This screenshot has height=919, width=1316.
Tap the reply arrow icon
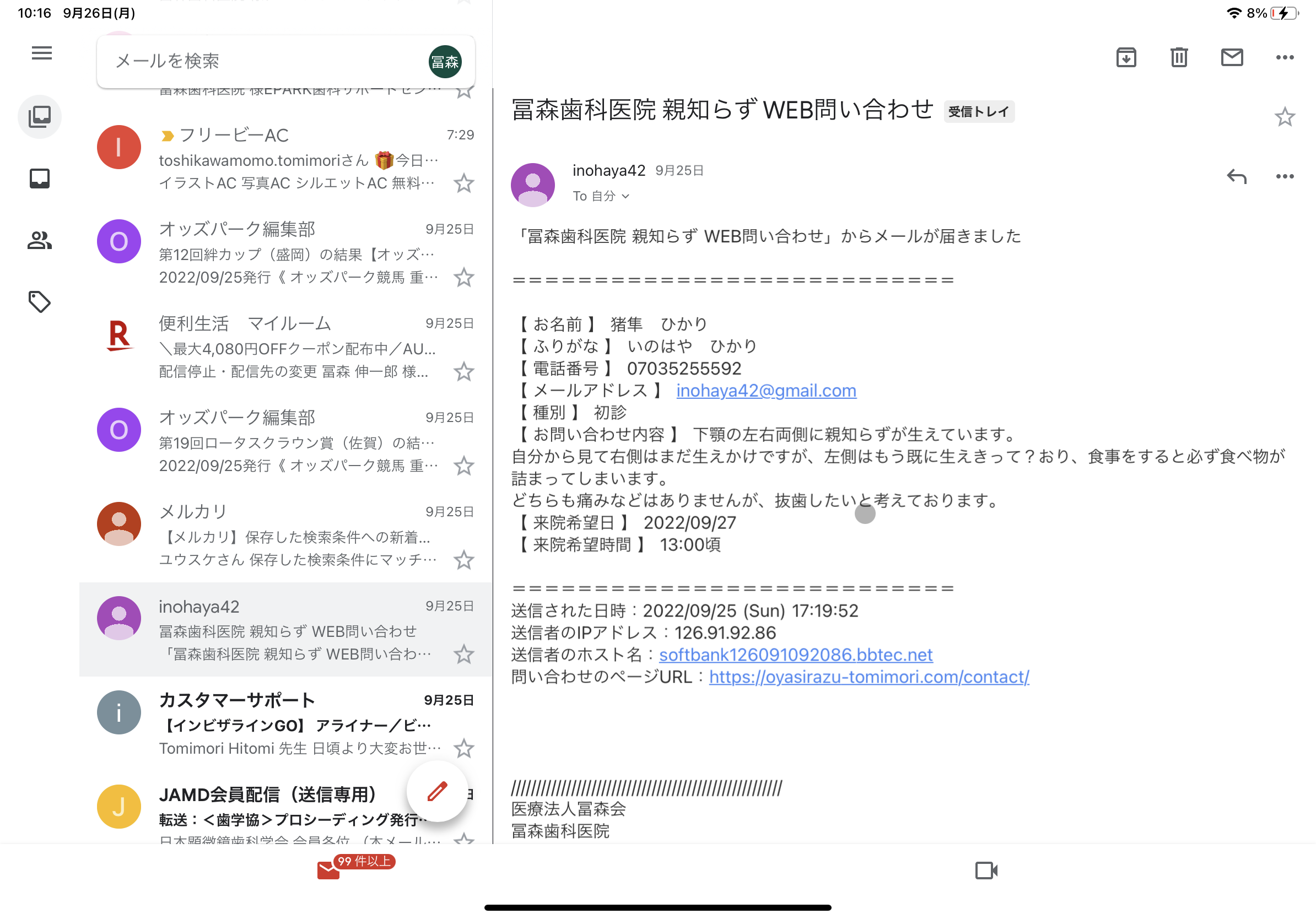click(1236, 176)
